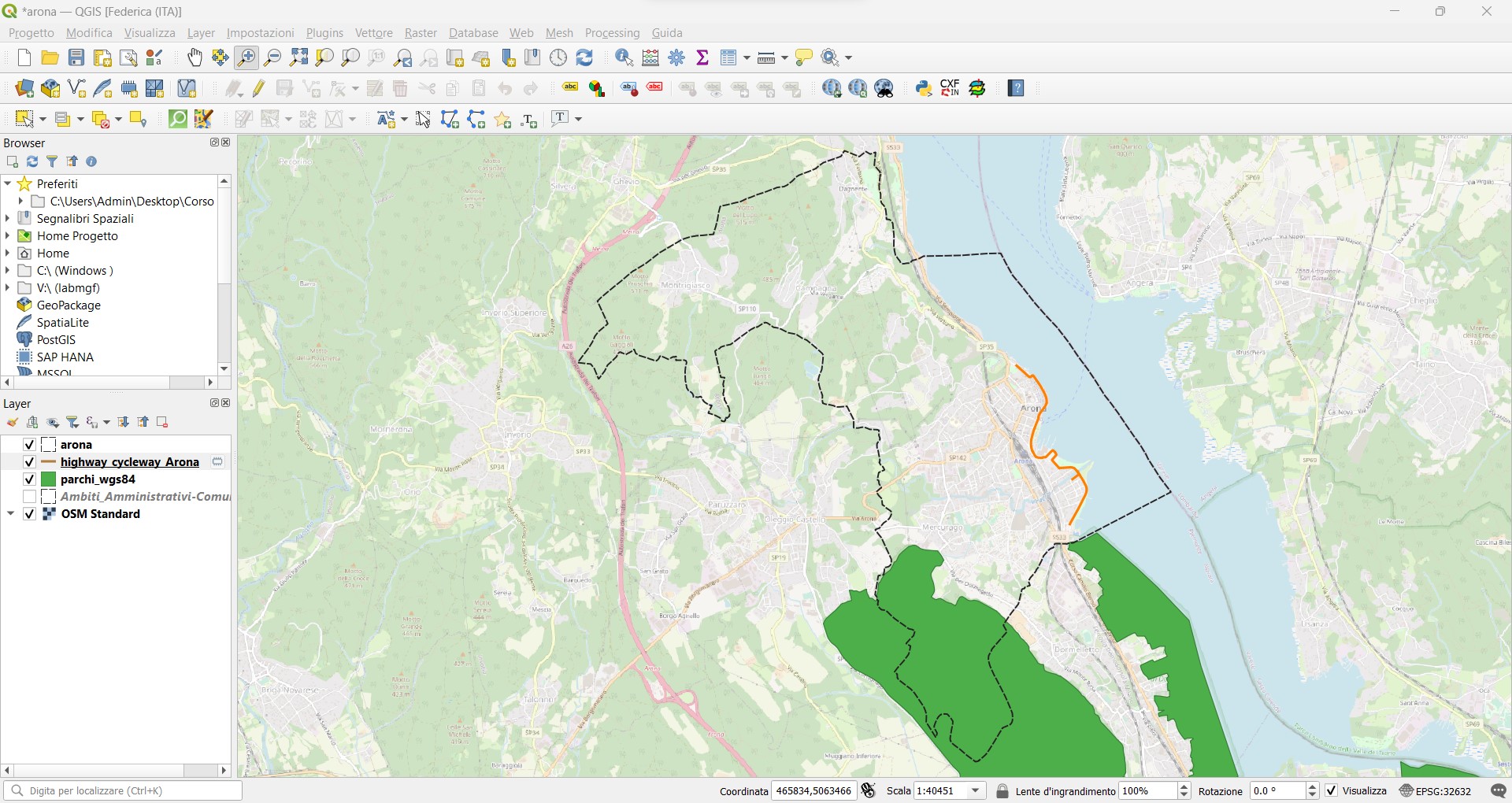Click the Save Project icon

[x=76, y=57]
